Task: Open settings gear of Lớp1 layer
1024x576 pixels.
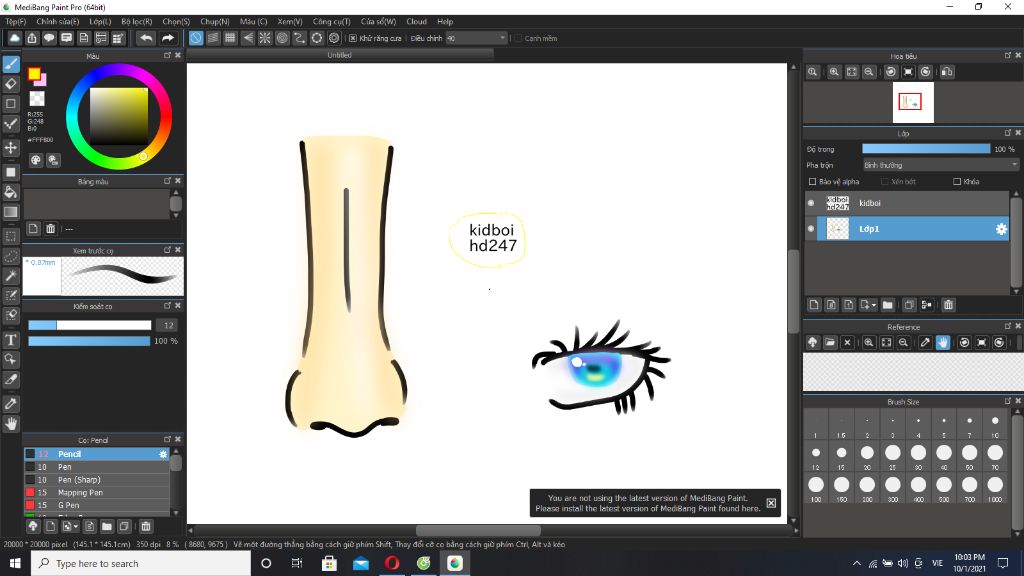Action: [x=1000, y=229]
